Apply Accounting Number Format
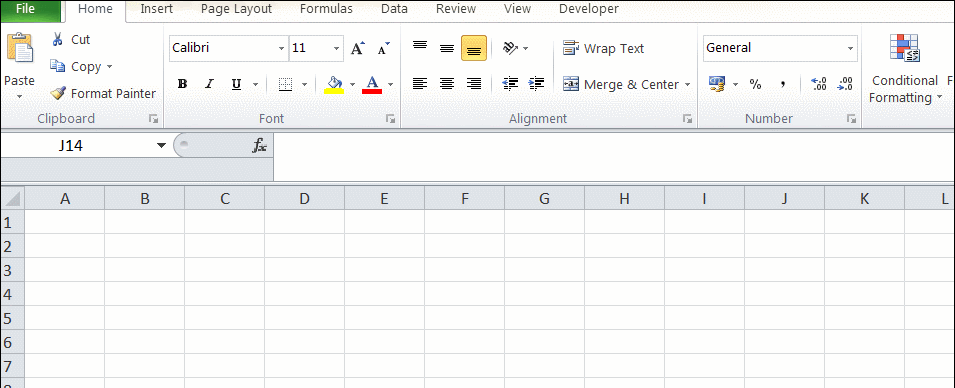Viewport: 955px width, 388px height. click(717, 84)
